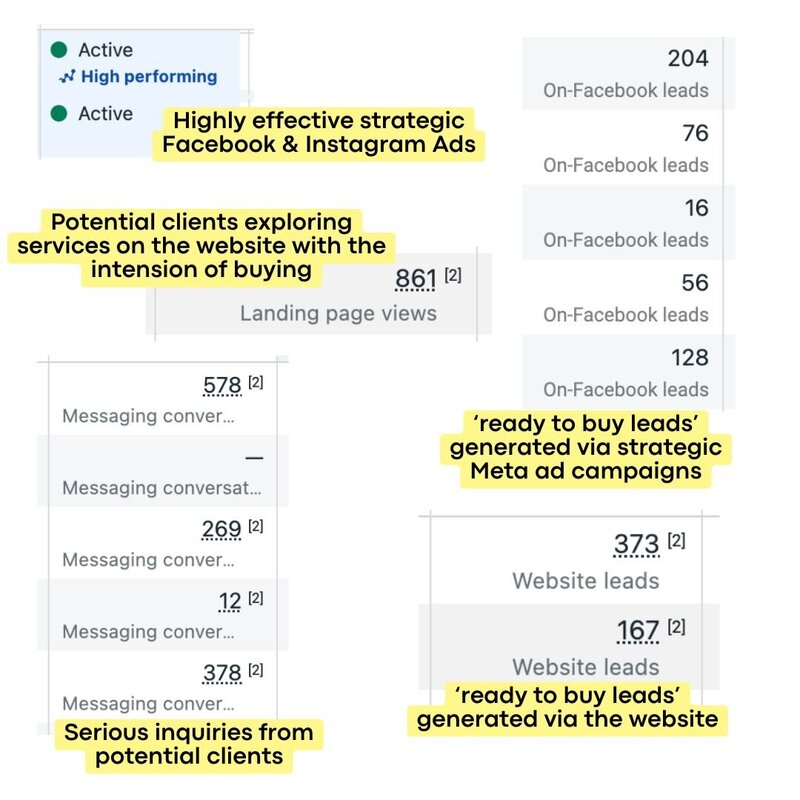Click the second green Active status dot
800x800 pixels.
pyautogui.click(x=59, y=113)
